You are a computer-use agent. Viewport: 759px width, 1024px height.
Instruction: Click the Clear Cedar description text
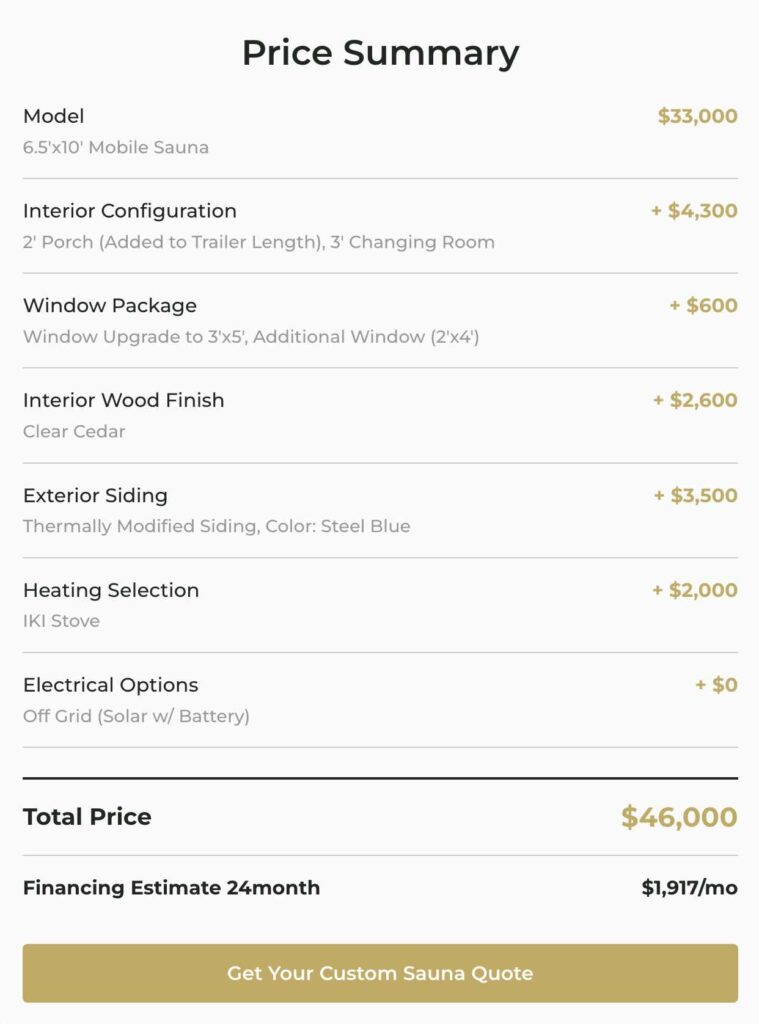74,431
